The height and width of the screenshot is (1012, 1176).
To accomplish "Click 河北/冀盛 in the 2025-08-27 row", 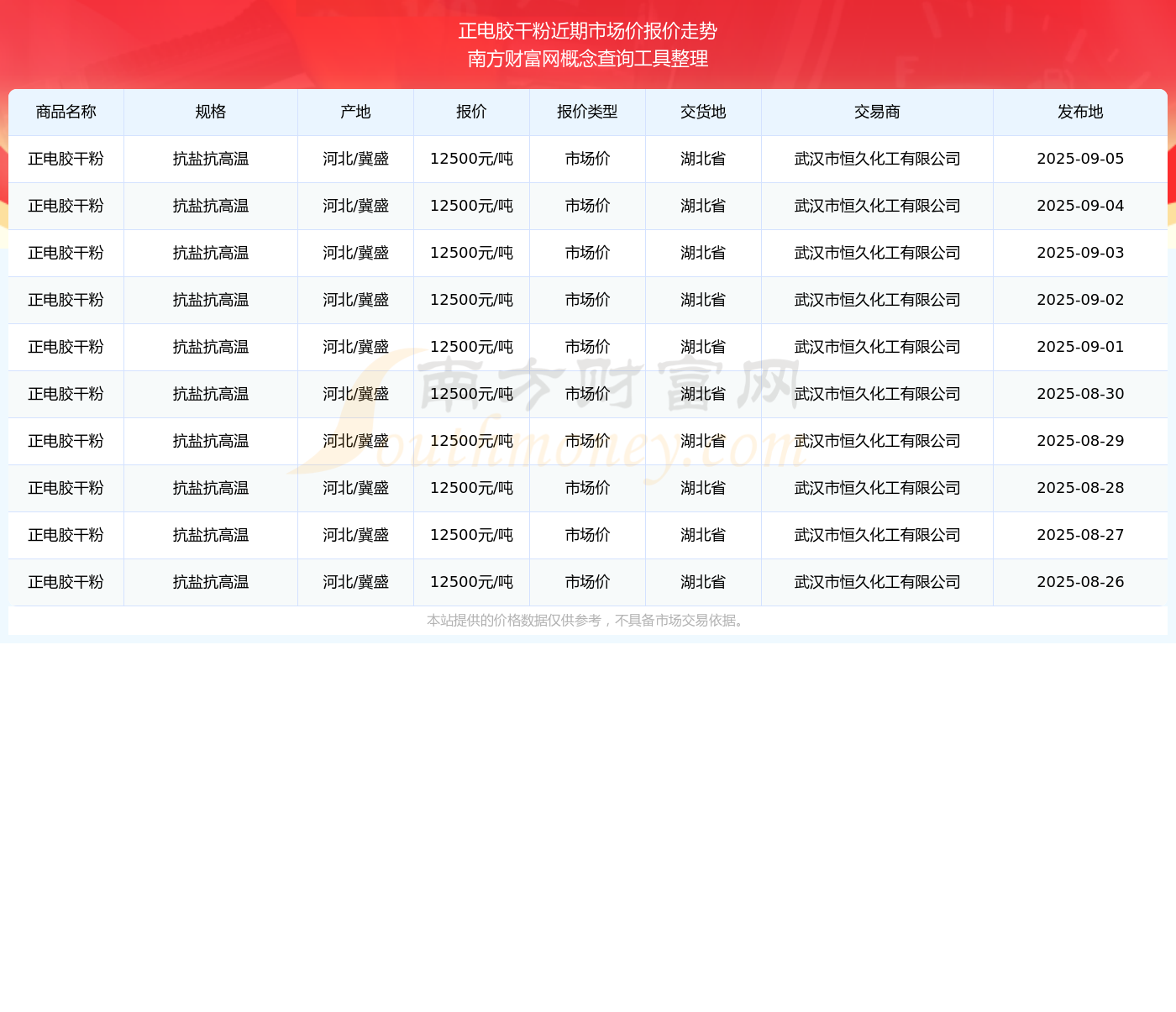I will 355,535.
